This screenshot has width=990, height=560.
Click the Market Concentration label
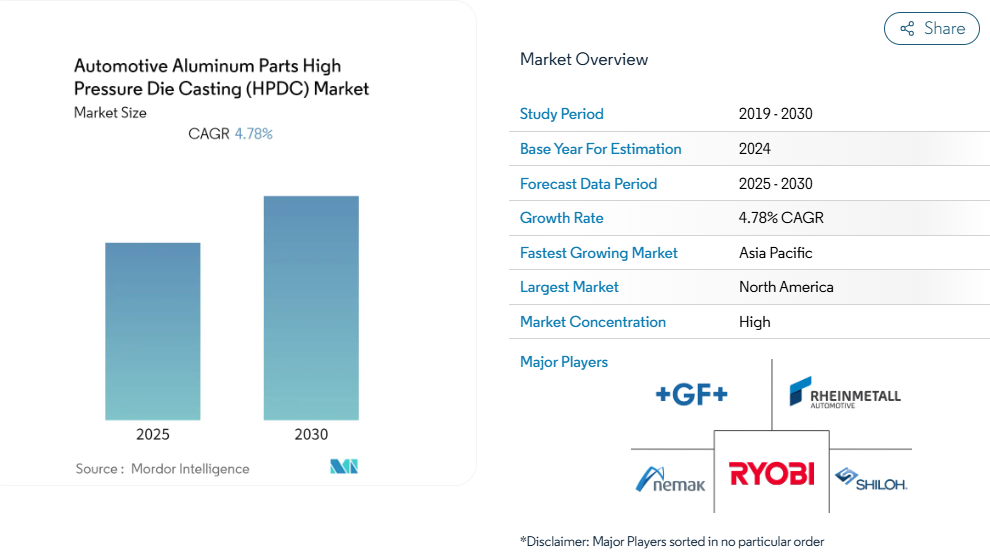(592, 322)
